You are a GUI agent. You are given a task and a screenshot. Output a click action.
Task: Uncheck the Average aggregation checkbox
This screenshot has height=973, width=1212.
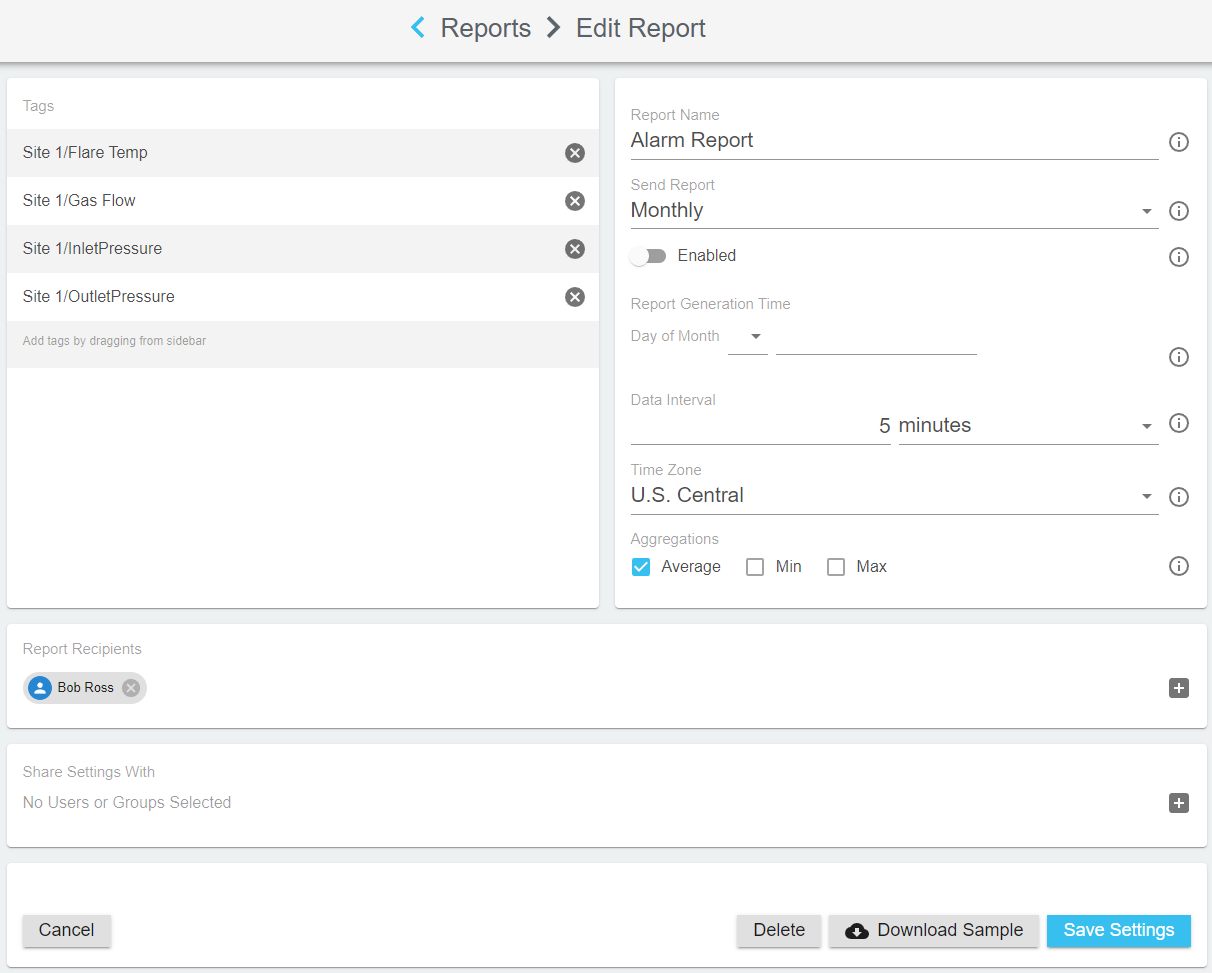pyautogui.click(x=642, y=567)
